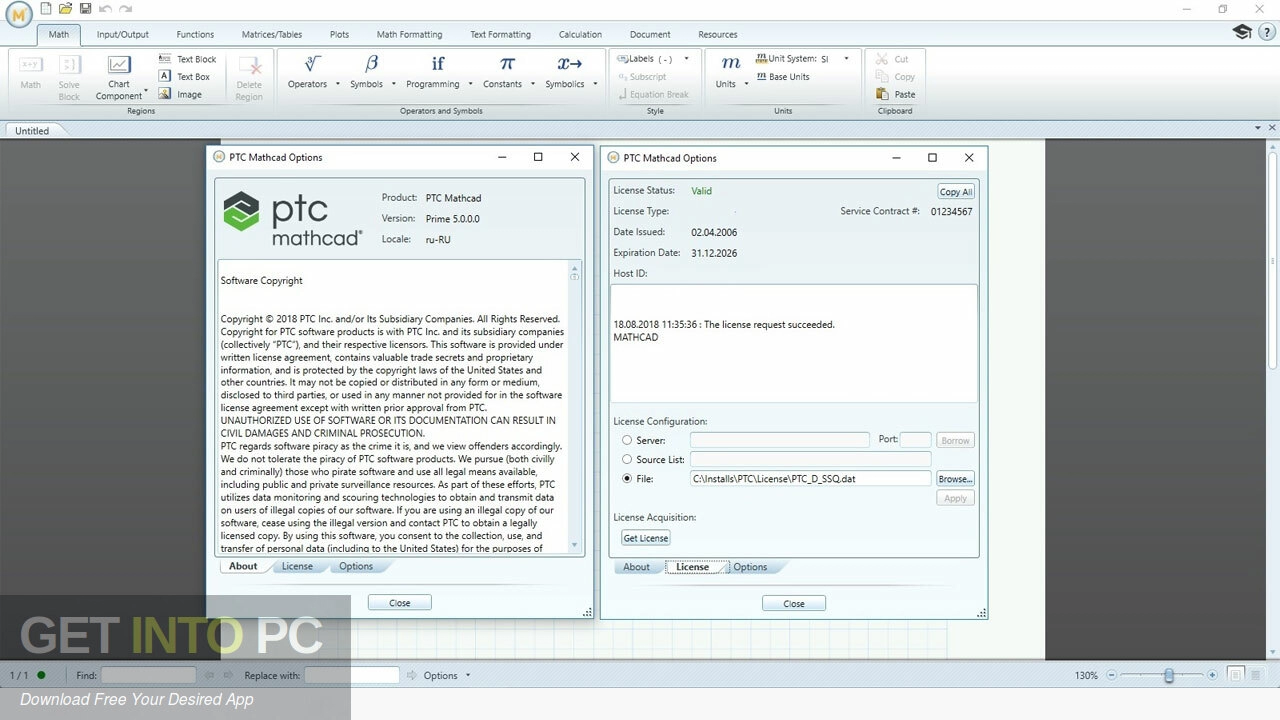Open the Constants pi icon gallery
1280x720 pixels.
[507, 64]
